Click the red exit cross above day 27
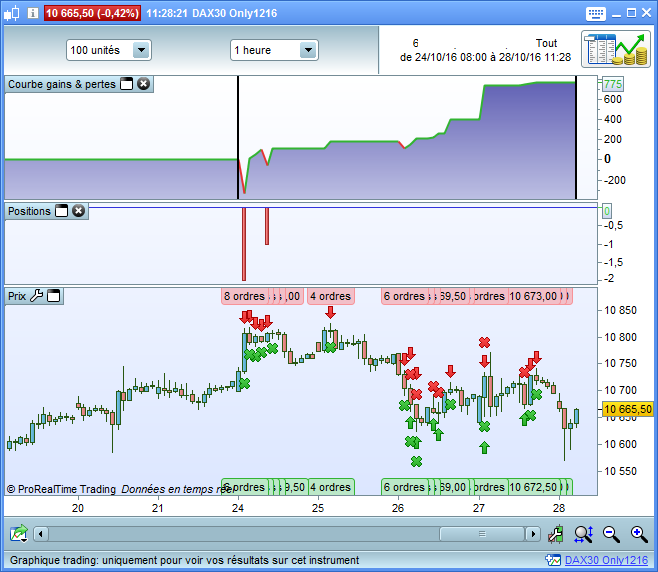Image resolution: width=658 pixels, height=572 pixels. (x=484, y=342)
